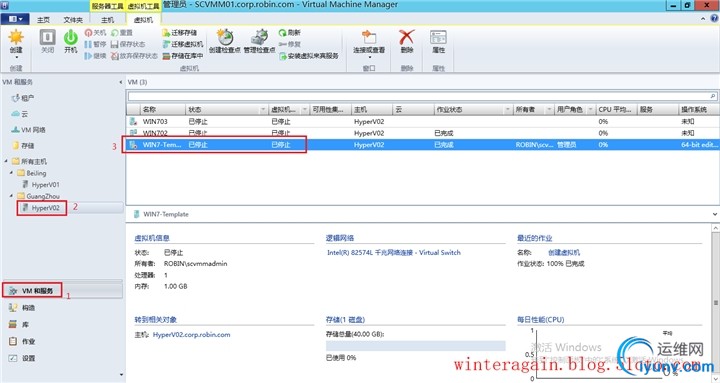Select the 租户 tree item
The image size is (720, 383).
pyautogui.click(x=23, y=98)
